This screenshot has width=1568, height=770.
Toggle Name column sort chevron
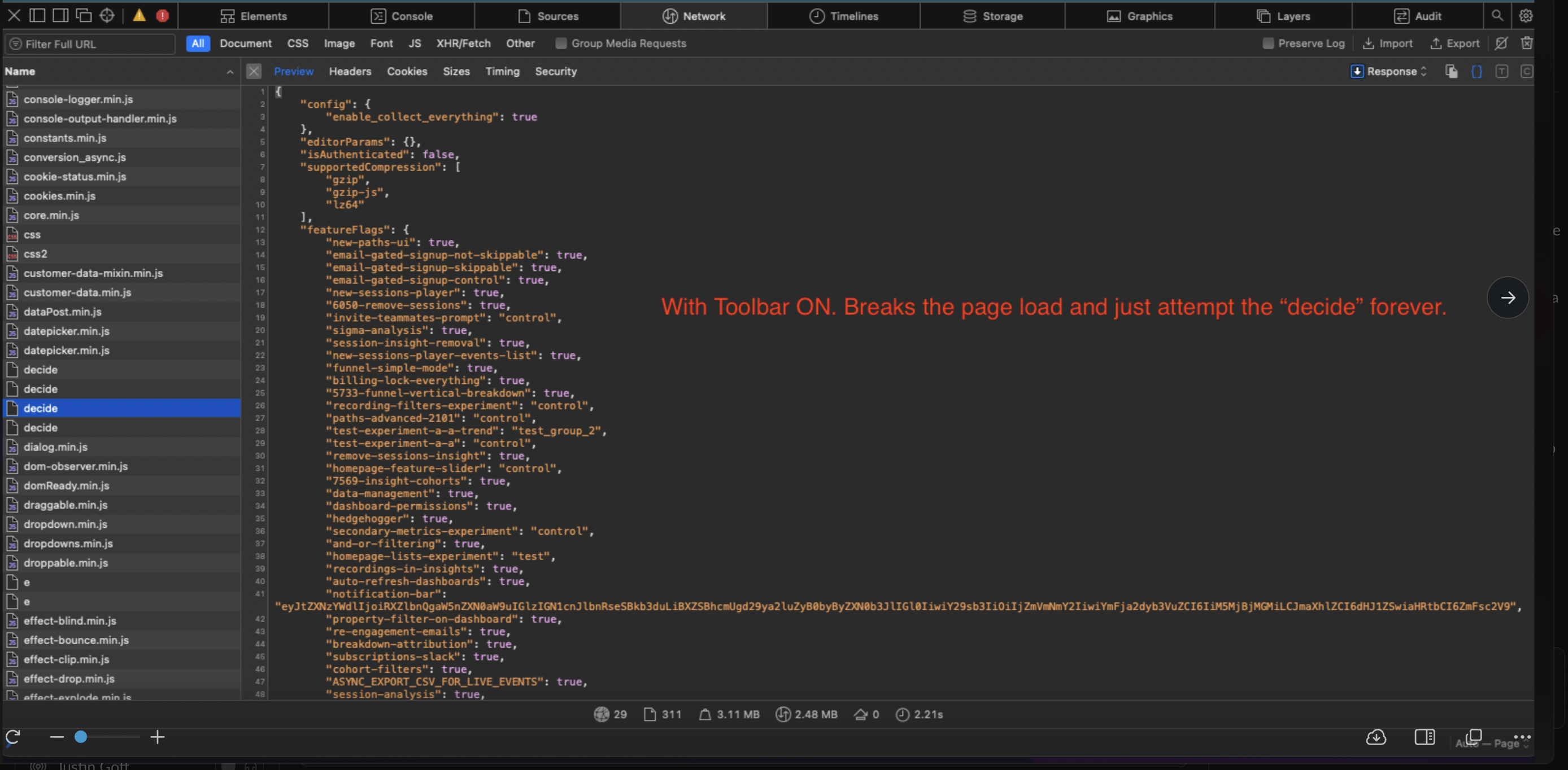[x=230, y=72]
